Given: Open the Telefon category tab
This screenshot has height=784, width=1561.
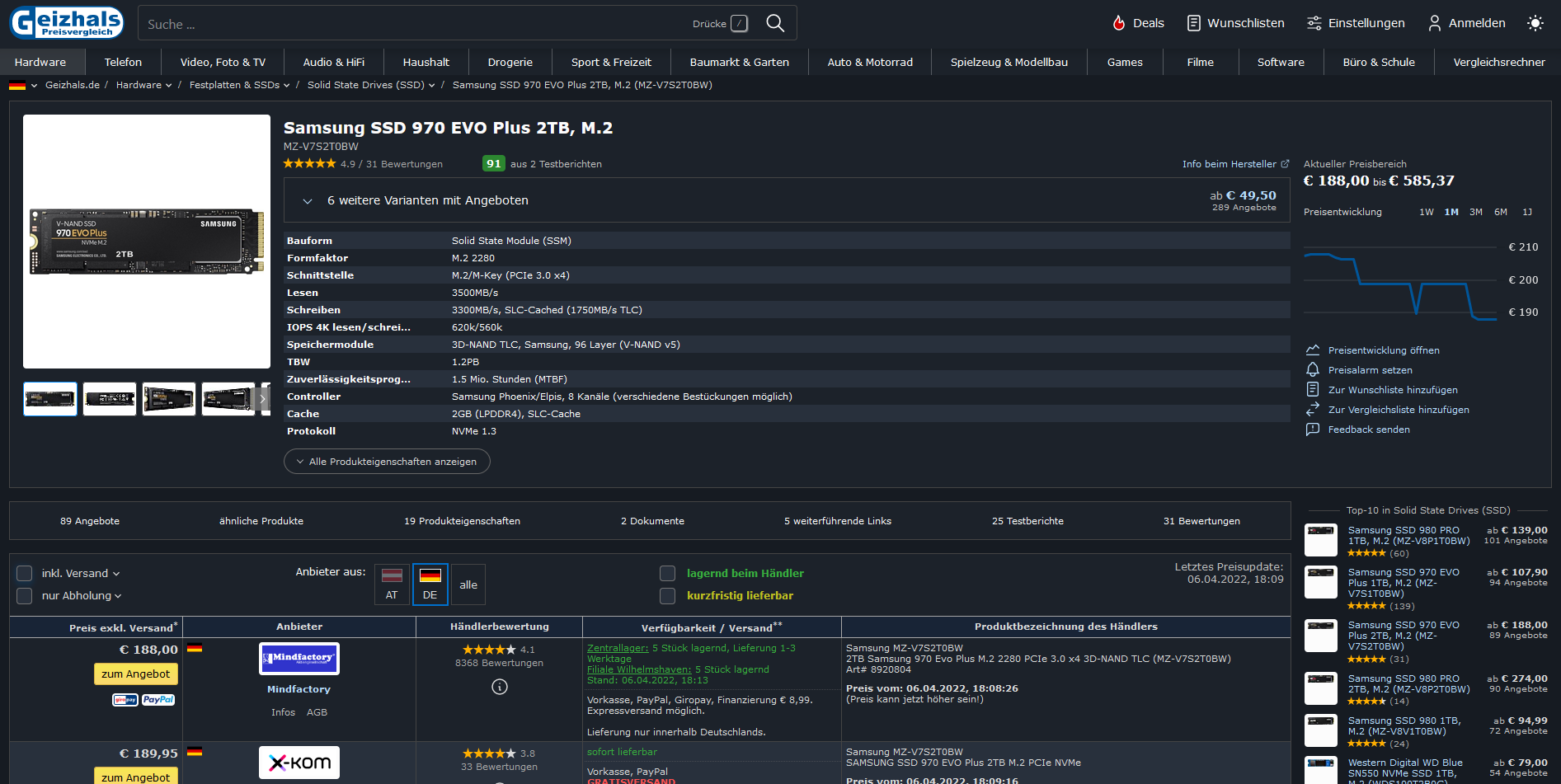Looking at the screenshot, I should (x=123, y=62).
